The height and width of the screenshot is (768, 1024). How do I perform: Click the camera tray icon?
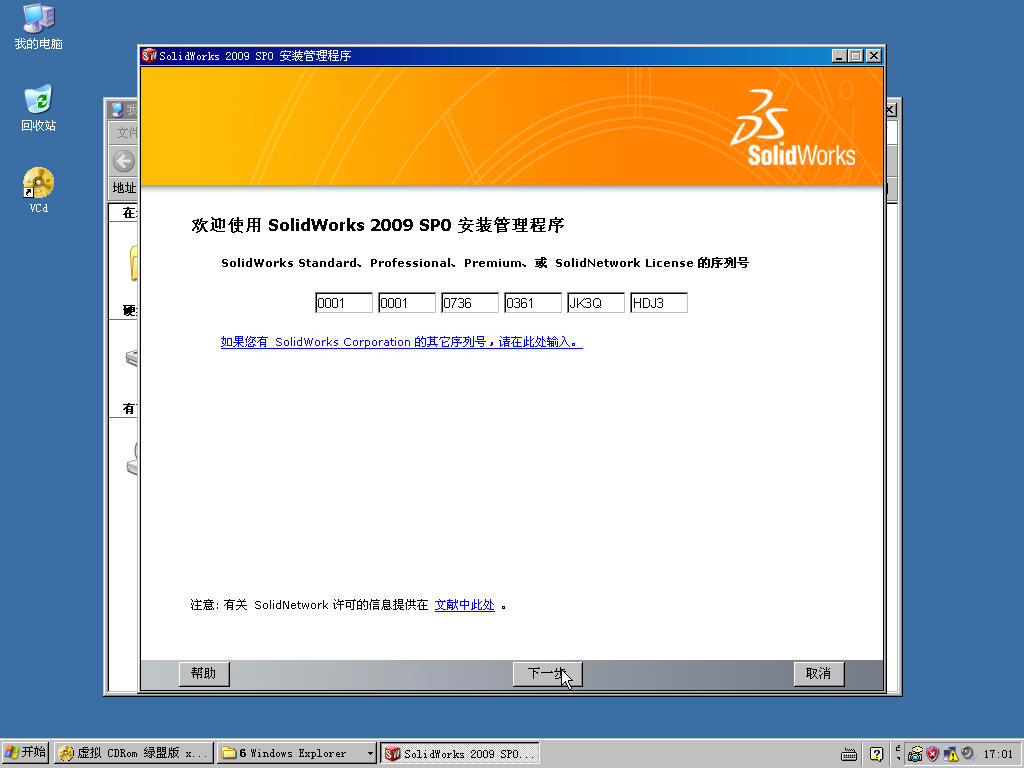[915, 754]
